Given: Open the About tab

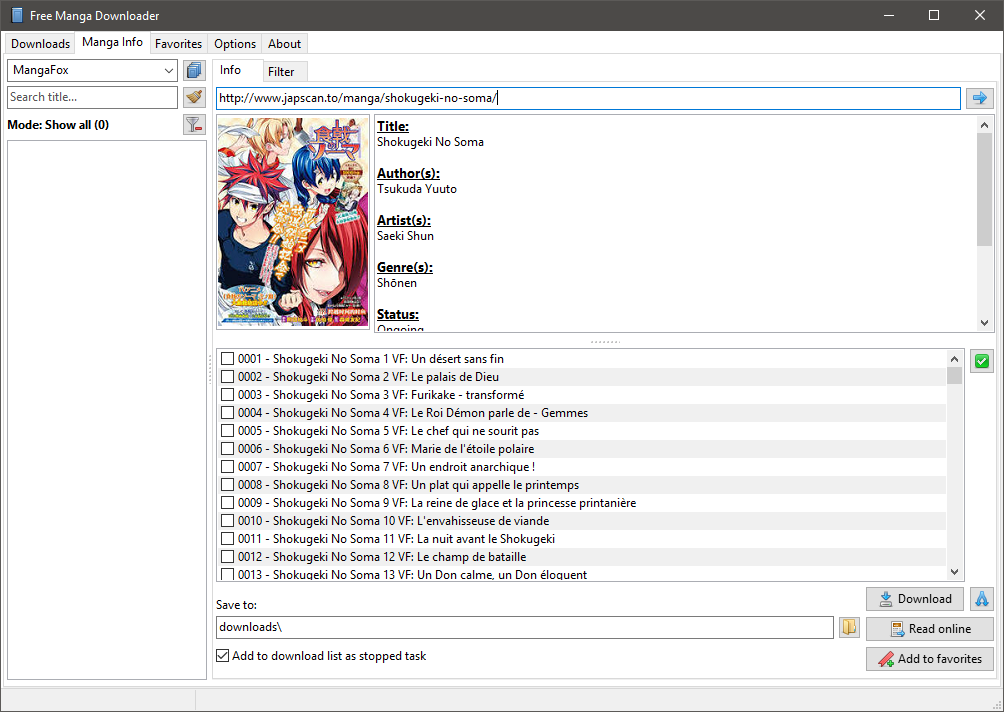Looking at the screenshot, I should point(284,44).
